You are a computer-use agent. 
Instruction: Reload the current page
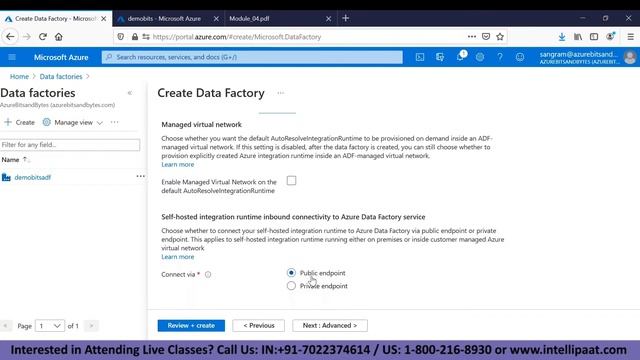tap(42, 37)
